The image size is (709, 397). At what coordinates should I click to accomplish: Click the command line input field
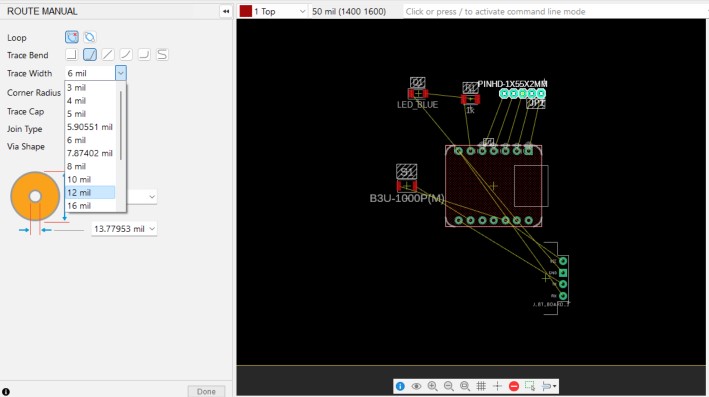[555, 11]
